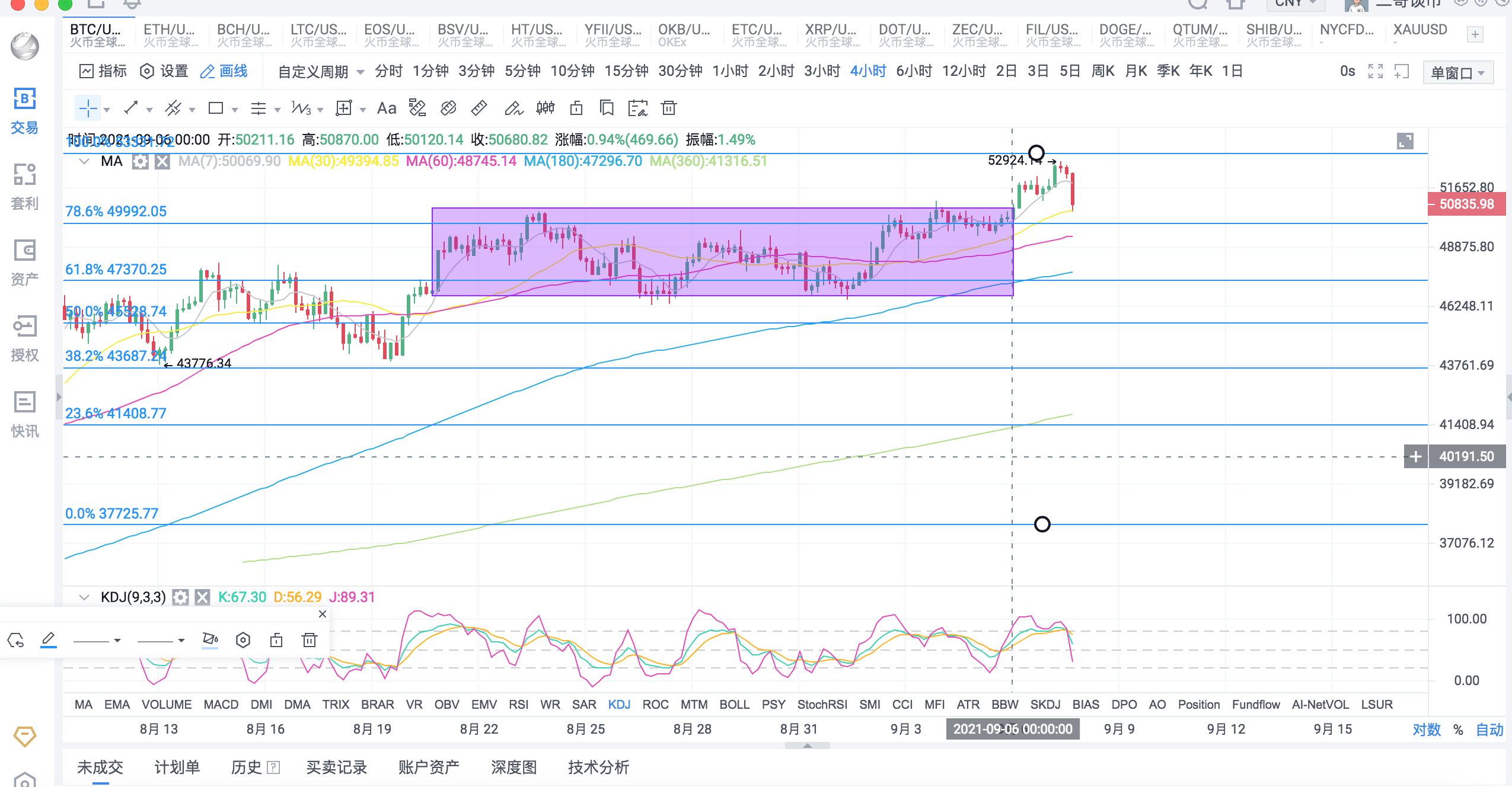Toggle the % percent scale
This screenshot has width=1512, height=787.
(x=1458, y=730)
